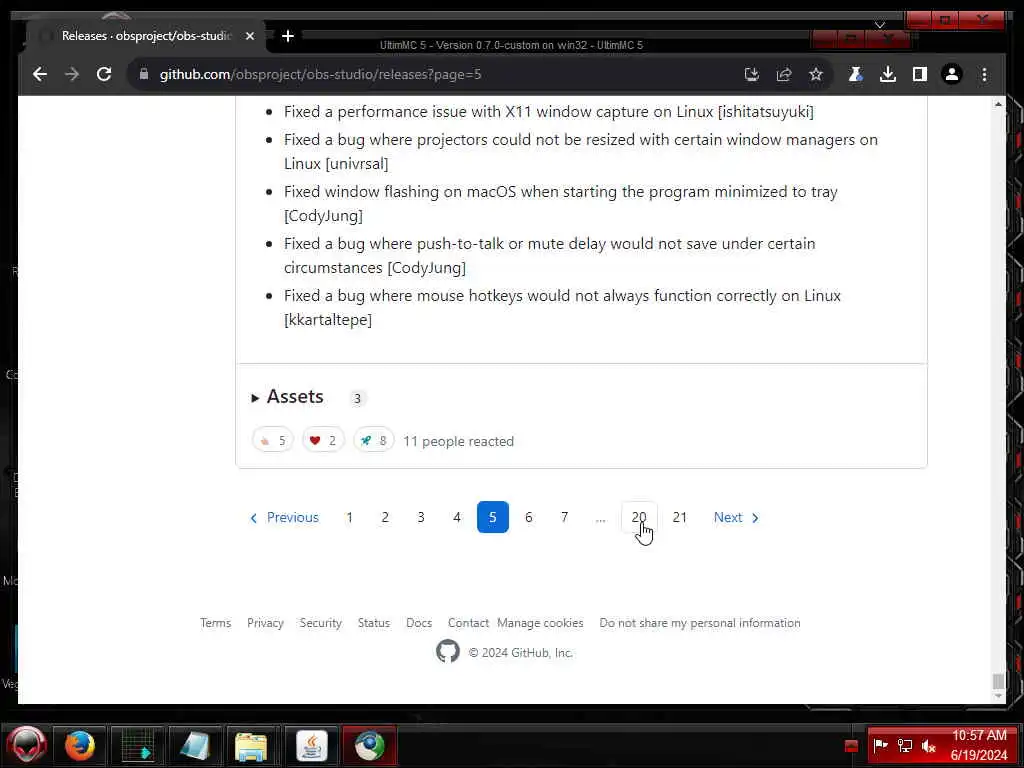Image resolution: width=1024 pixels, height=768 pixels.
Task: Go back with the browser back arrow
Action: pyautogui.click(x=40, y=74)
